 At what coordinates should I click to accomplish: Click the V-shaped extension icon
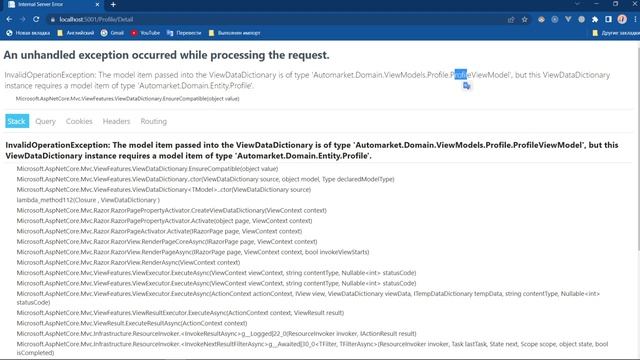coord(568,20)
